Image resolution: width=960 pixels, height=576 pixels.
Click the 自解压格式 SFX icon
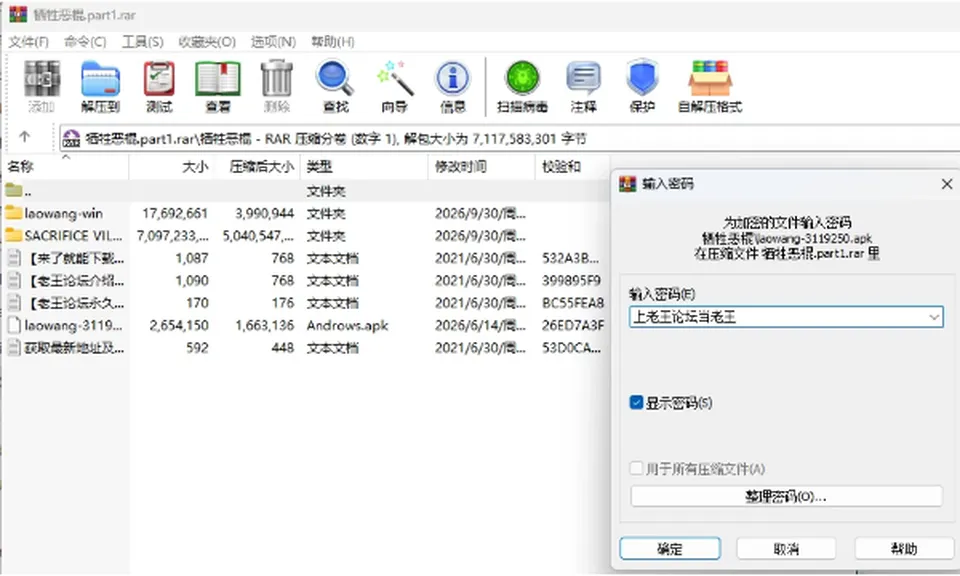click(710, 79)
